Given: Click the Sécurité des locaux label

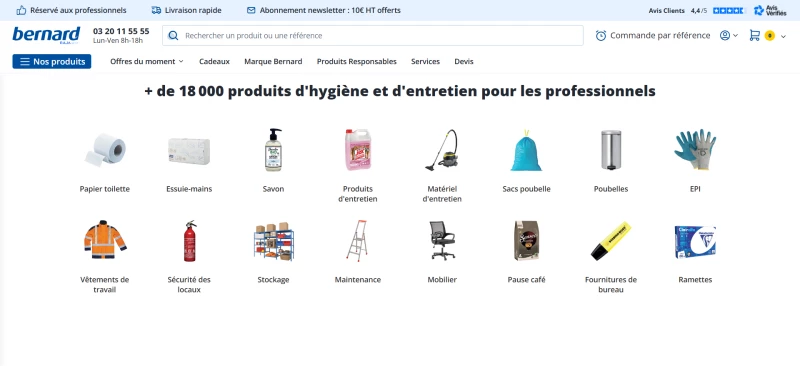Looking at the screenshot, I should click(189, 285).
